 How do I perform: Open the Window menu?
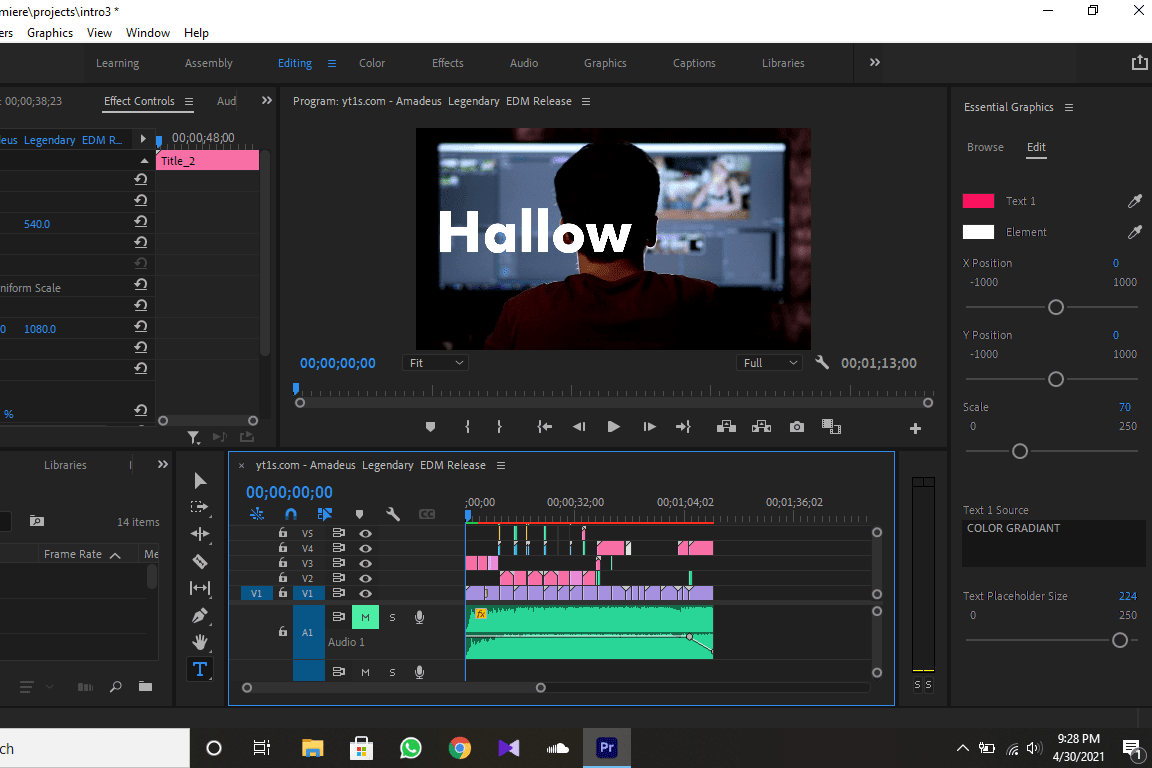[x=148, y=33]
